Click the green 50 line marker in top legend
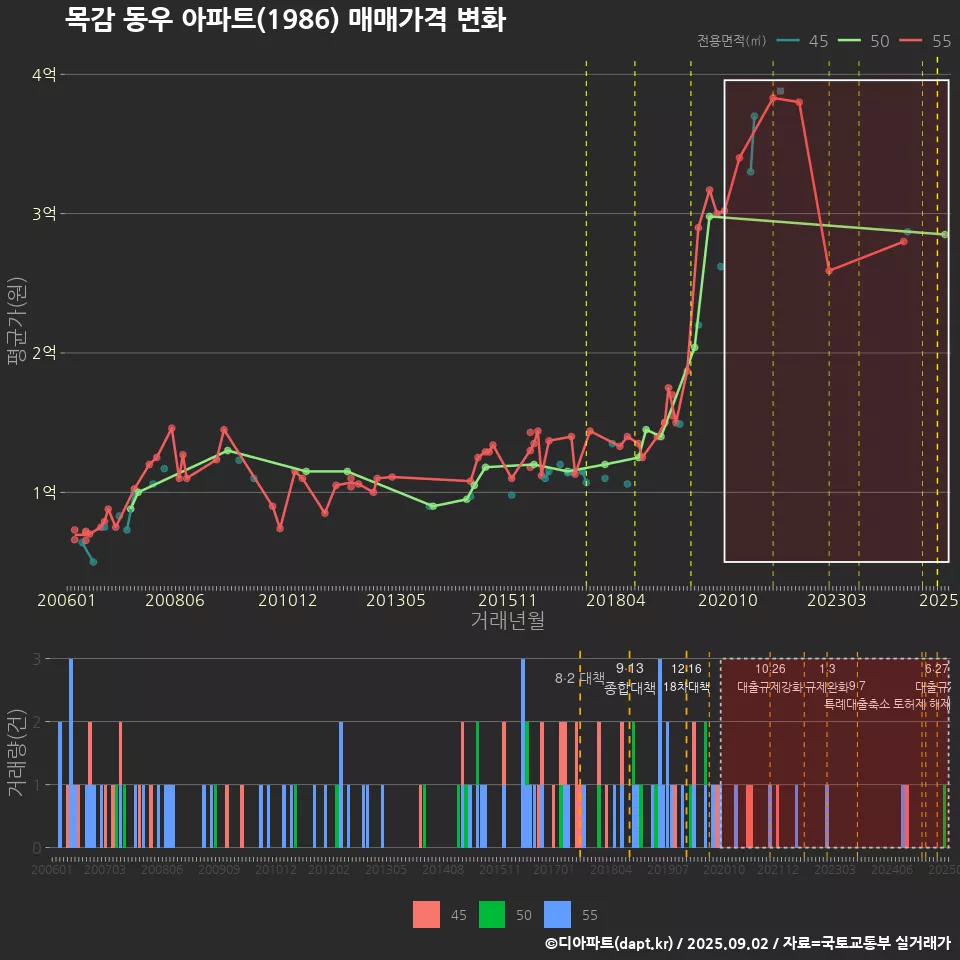 coord(850,41)
